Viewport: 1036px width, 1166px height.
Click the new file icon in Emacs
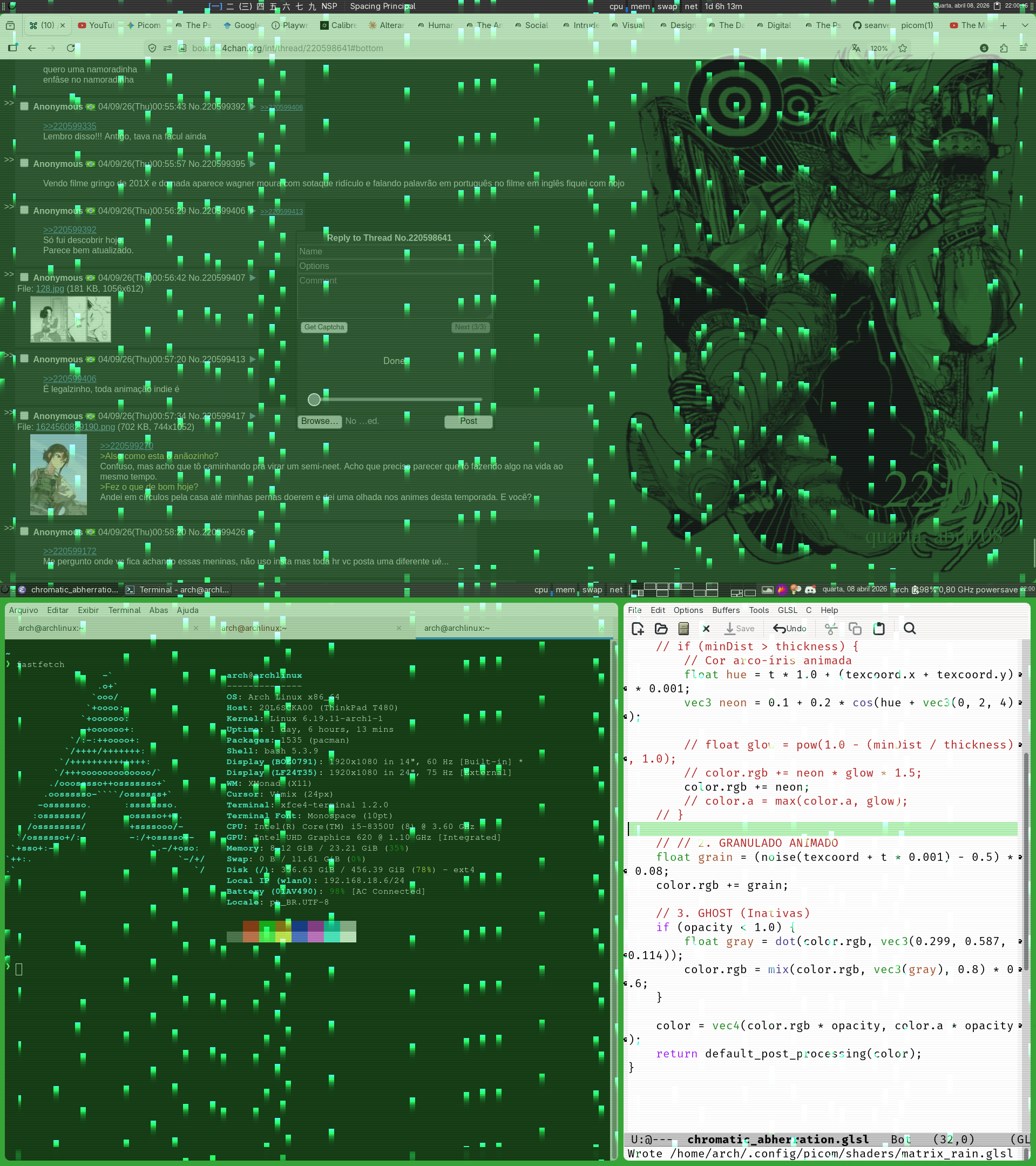point(638,629)
